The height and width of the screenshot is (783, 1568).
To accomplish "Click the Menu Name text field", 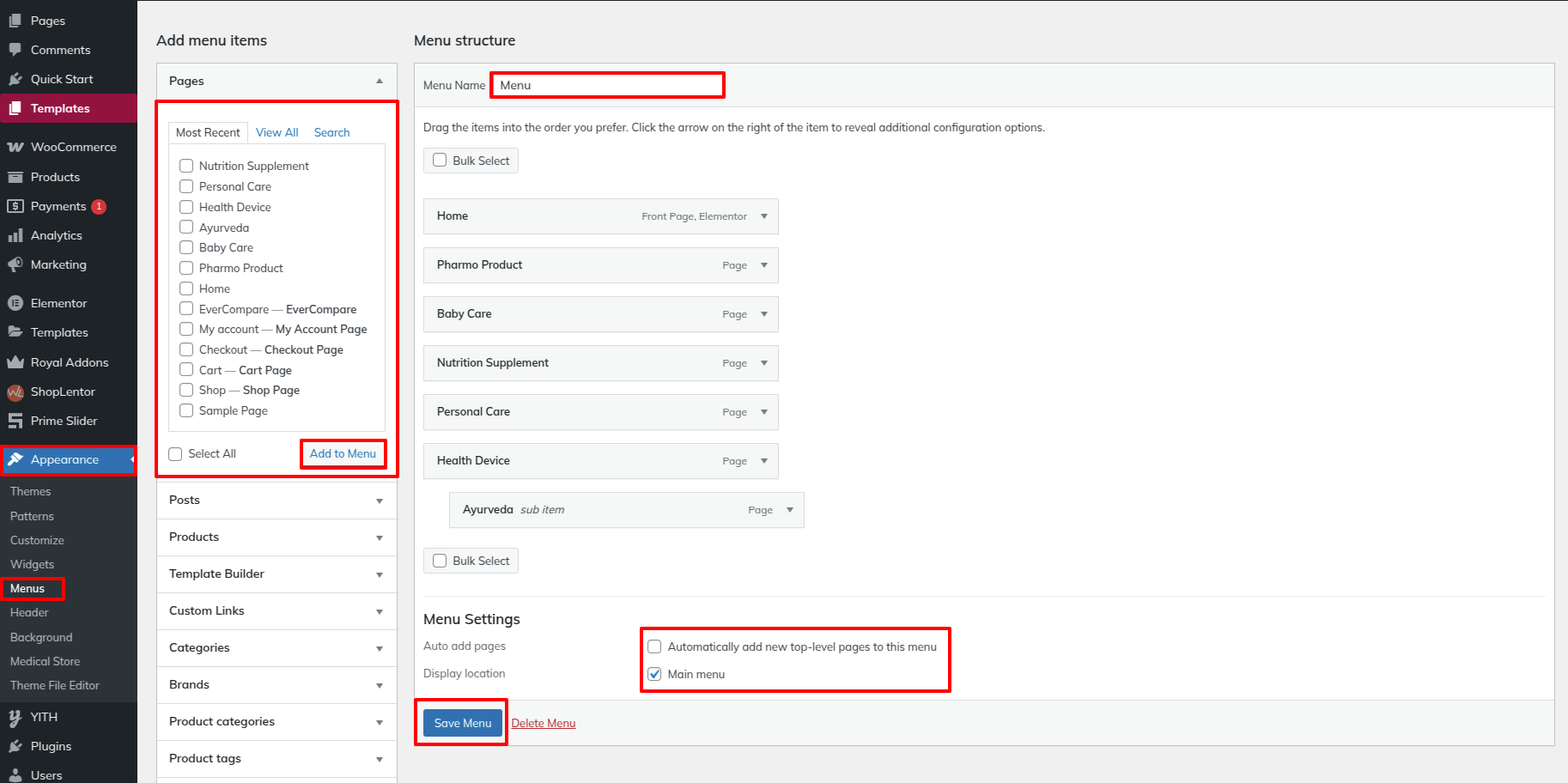I will click(x=608, y=85).
